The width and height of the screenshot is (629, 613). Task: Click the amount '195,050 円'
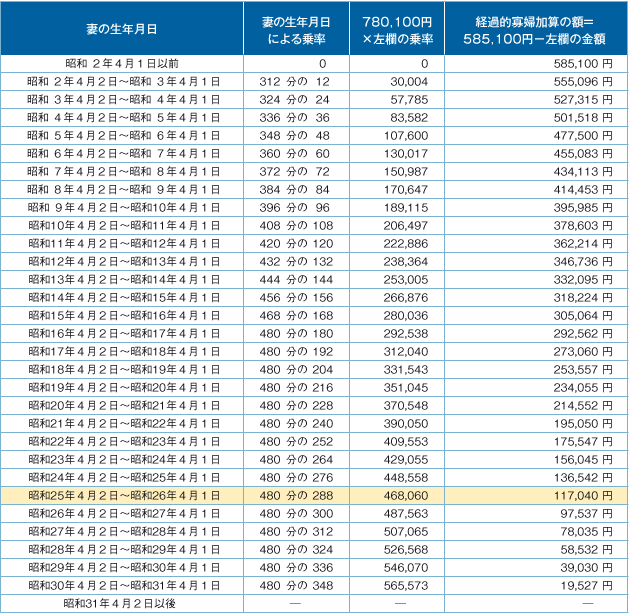point(583,424)
